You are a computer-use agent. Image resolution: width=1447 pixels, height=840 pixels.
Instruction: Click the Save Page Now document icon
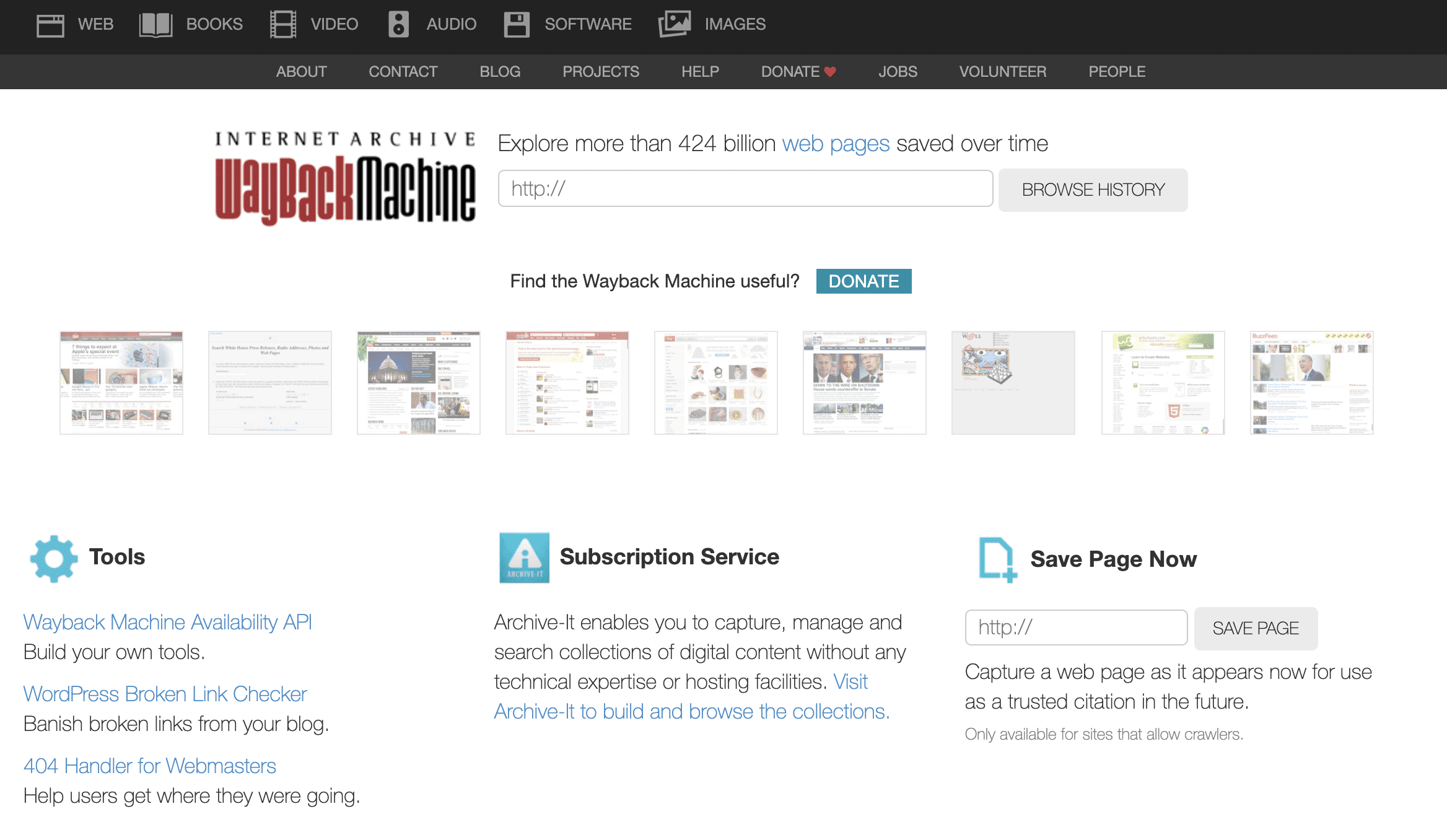click(996, 559)
